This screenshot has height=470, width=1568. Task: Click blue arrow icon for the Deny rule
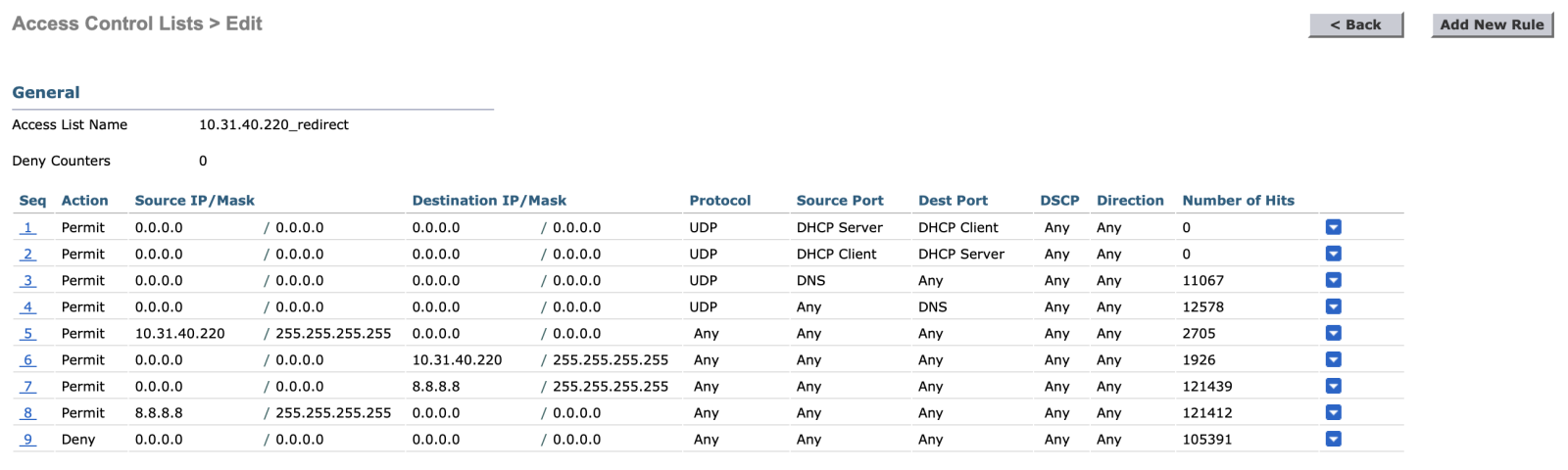[x=1333, y=439]
